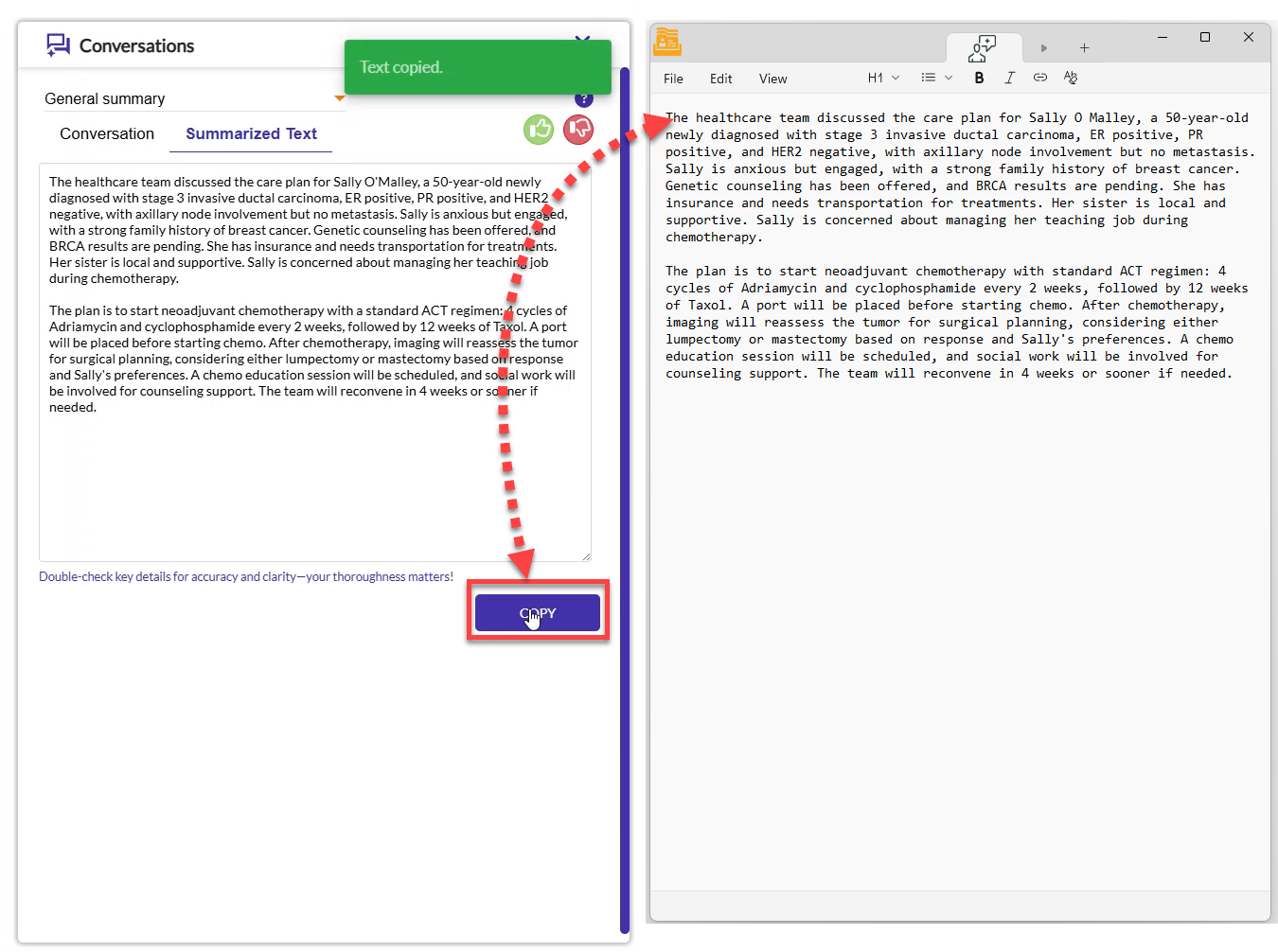The width and height of the screenshot is (1278, 952).
Task: Open the File menu in the editor
Action: pos(673,79)
